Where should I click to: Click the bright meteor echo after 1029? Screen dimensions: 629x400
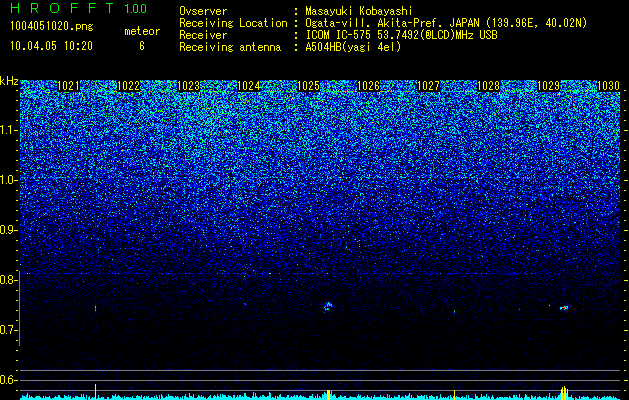(564, 308)
